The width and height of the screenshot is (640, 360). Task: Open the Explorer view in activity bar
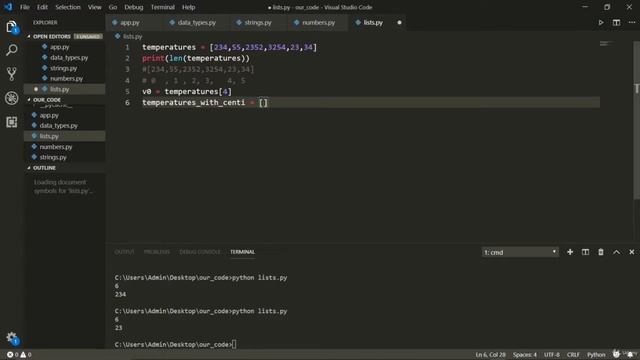[x=11, y=27]
